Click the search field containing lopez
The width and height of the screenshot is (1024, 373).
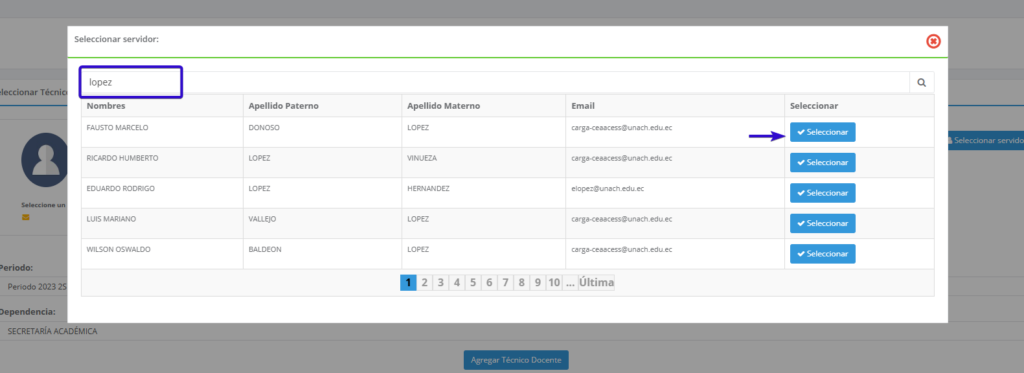pyautogui.click(x=495, y=83)
